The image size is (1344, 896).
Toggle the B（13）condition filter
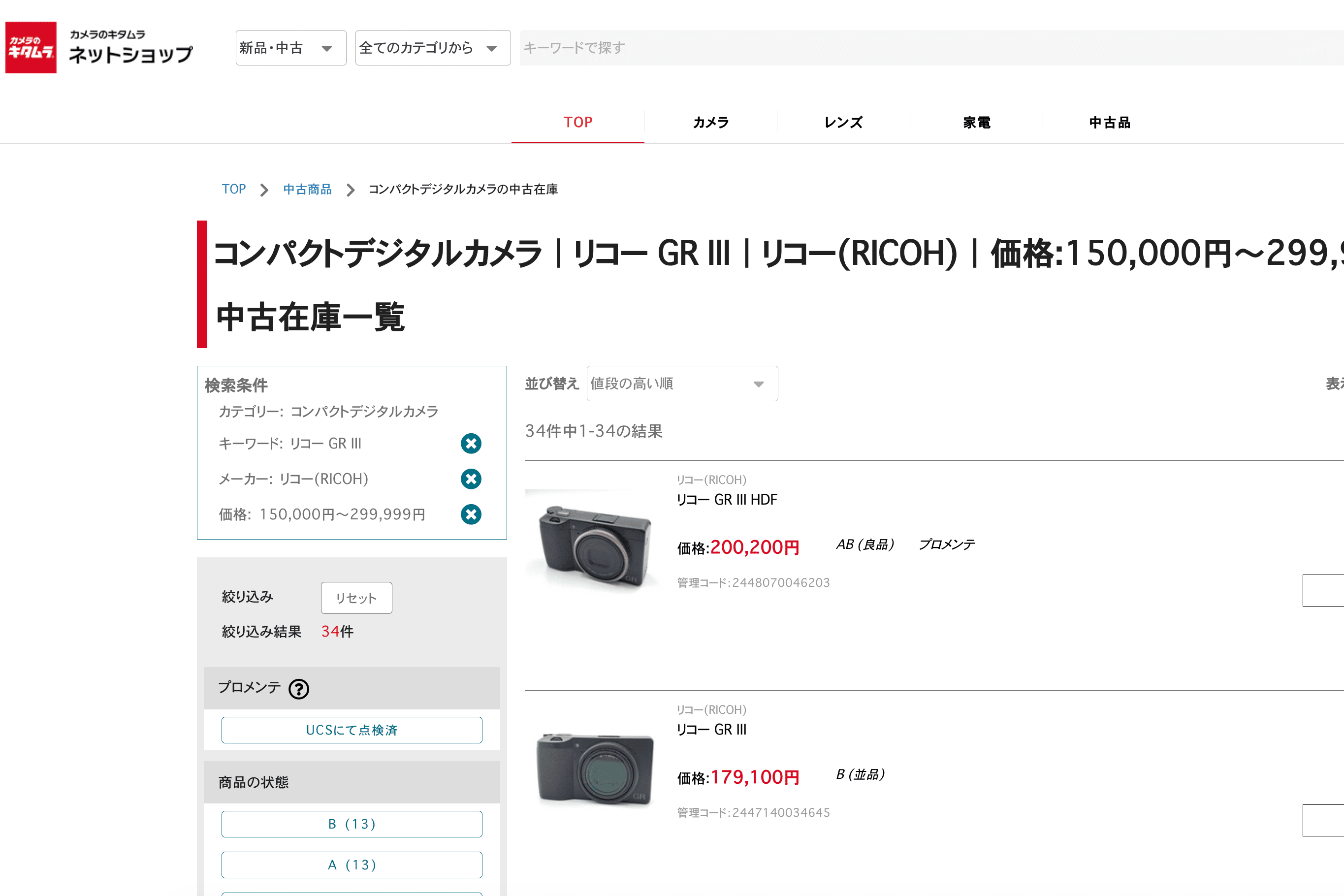352,824
